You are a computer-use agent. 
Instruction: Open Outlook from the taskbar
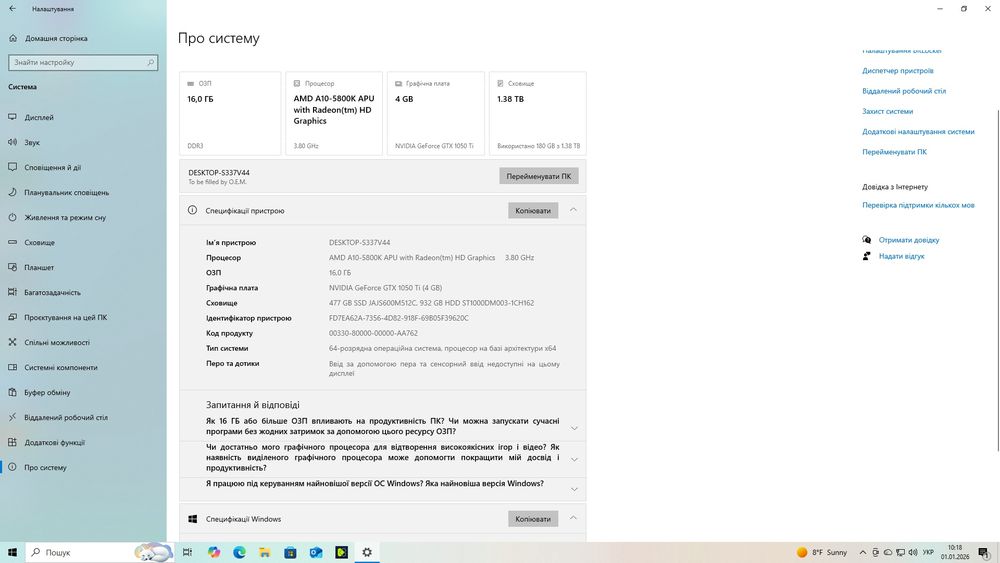(x=316, y=552)
